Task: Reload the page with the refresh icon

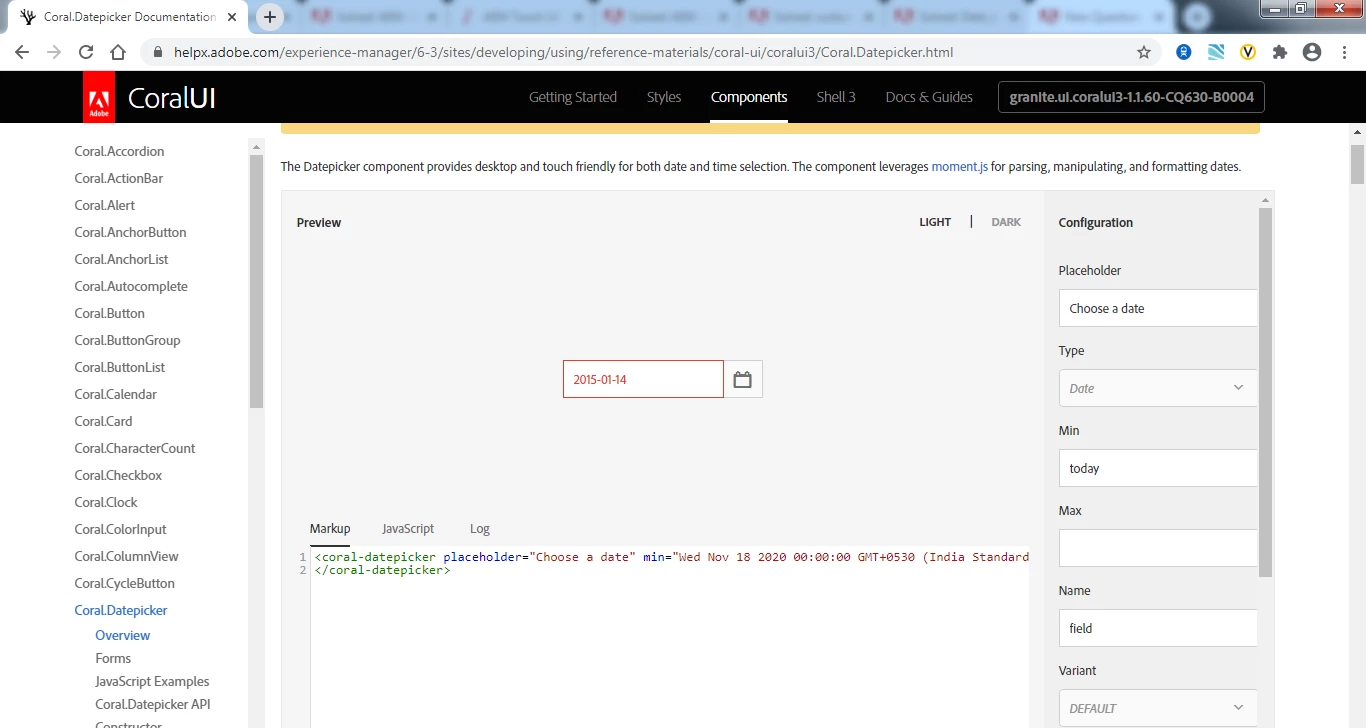Action: coord(86,53)
